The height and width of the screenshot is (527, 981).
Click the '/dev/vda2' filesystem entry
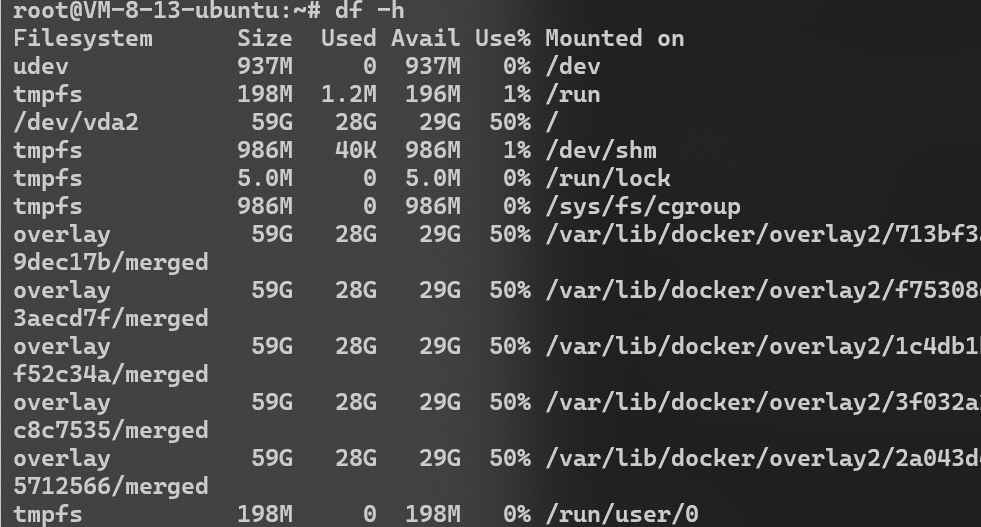click(76, 122)
